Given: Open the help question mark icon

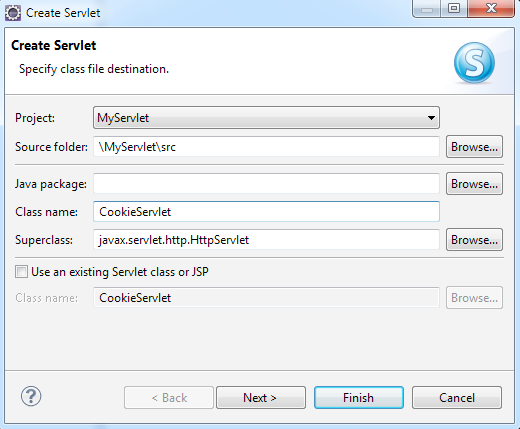Looking at the screenshot, I should [x=31, y=396].
